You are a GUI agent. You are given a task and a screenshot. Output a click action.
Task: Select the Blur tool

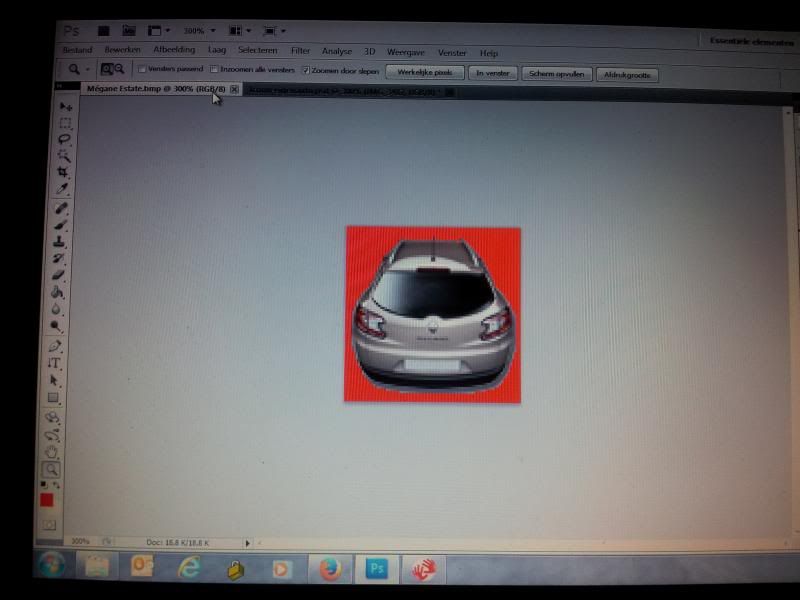(56, 309)
